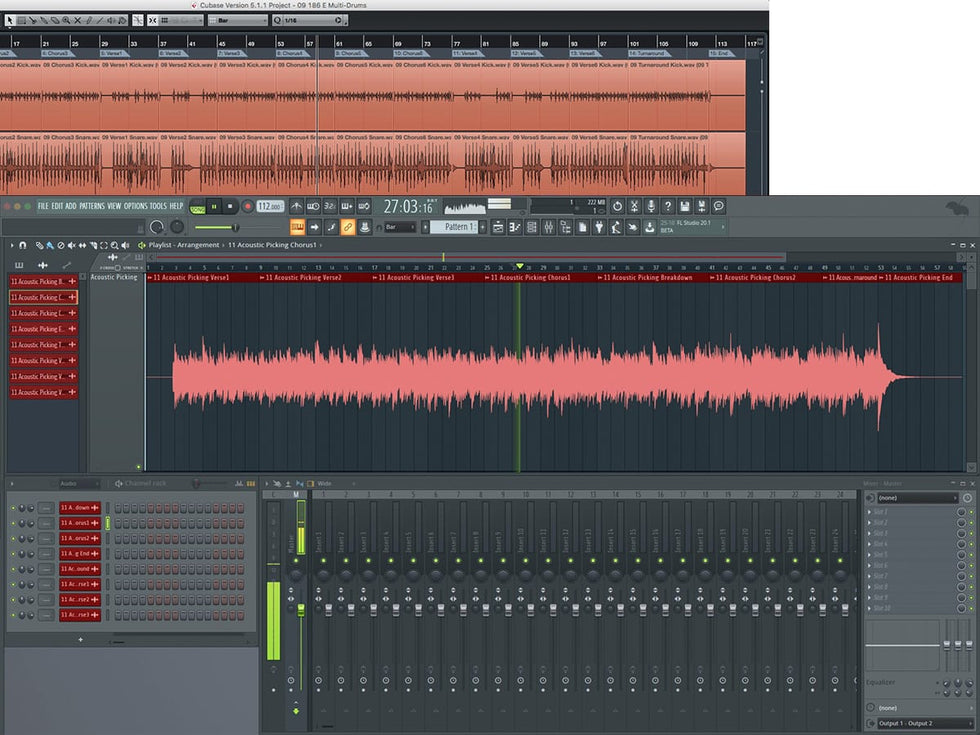Click the stop button in FL Studio transport

pos(229,206)
